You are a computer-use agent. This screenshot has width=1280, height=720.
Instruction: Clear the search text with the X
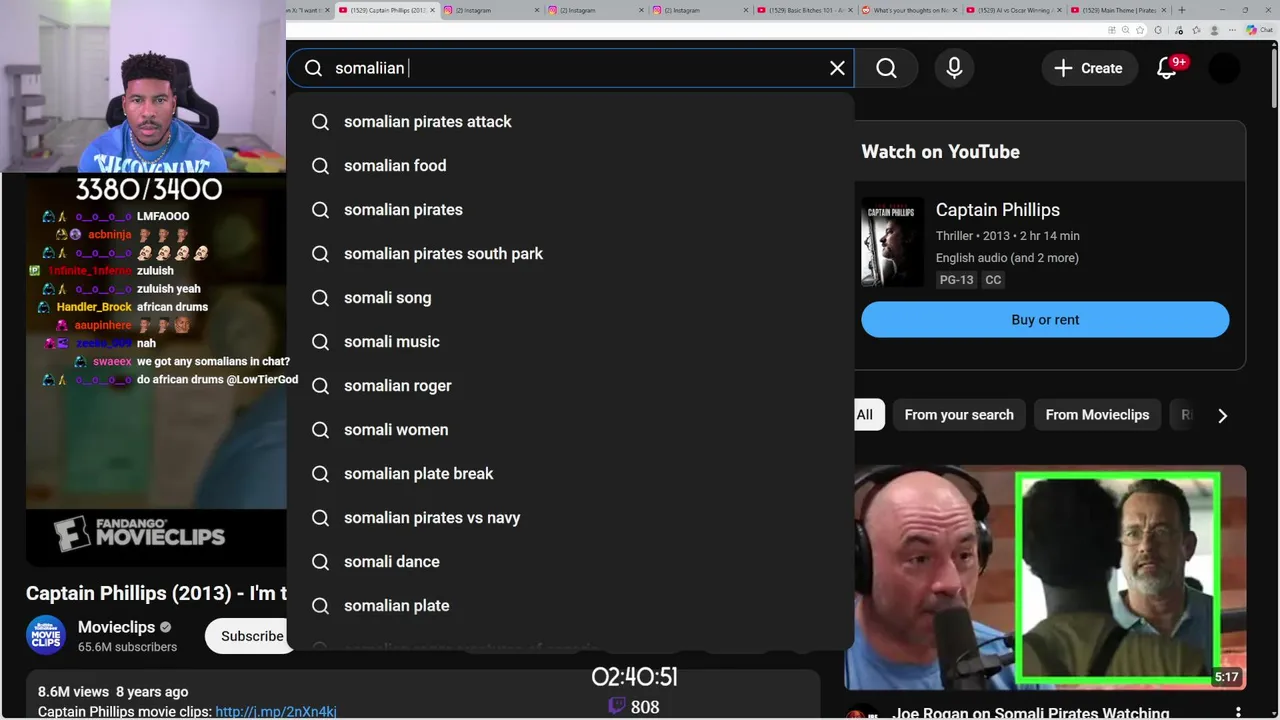click(837, 68)
